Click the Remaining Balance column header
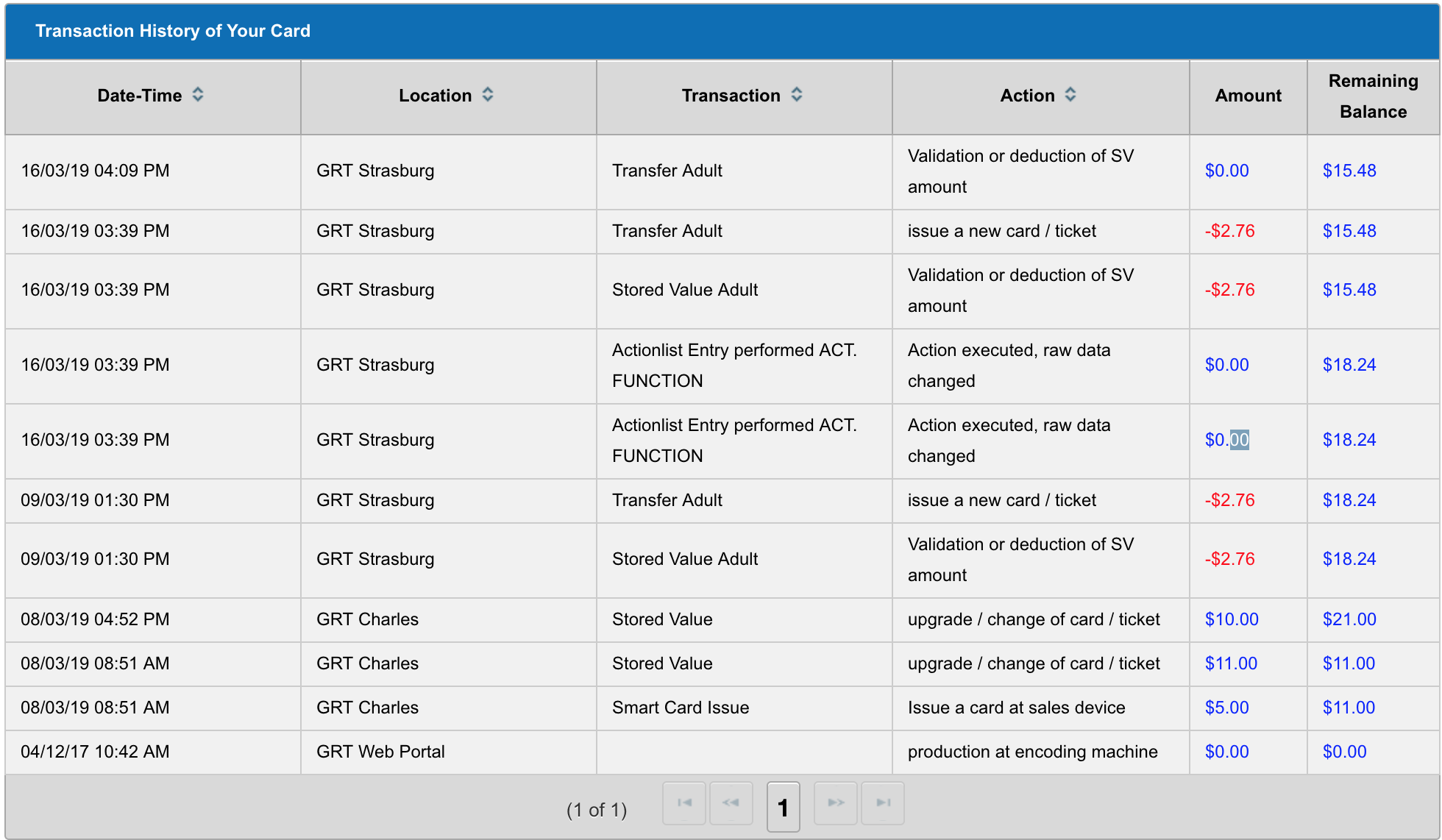This screenshot has height=840, width=1442. tap(1373, 96)
